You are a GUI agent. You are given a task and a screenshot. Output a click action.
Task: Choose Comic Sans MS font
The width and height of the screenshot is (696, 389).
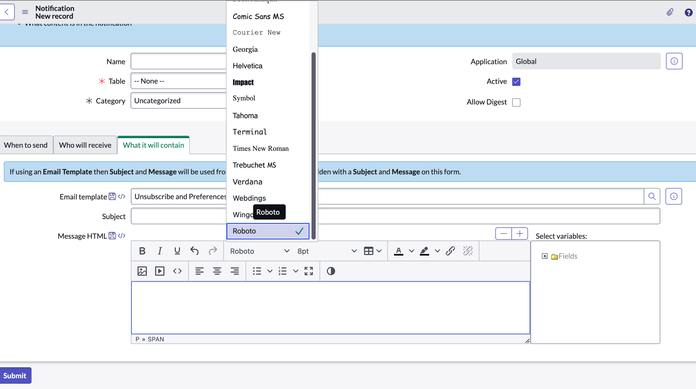(268, 16)
